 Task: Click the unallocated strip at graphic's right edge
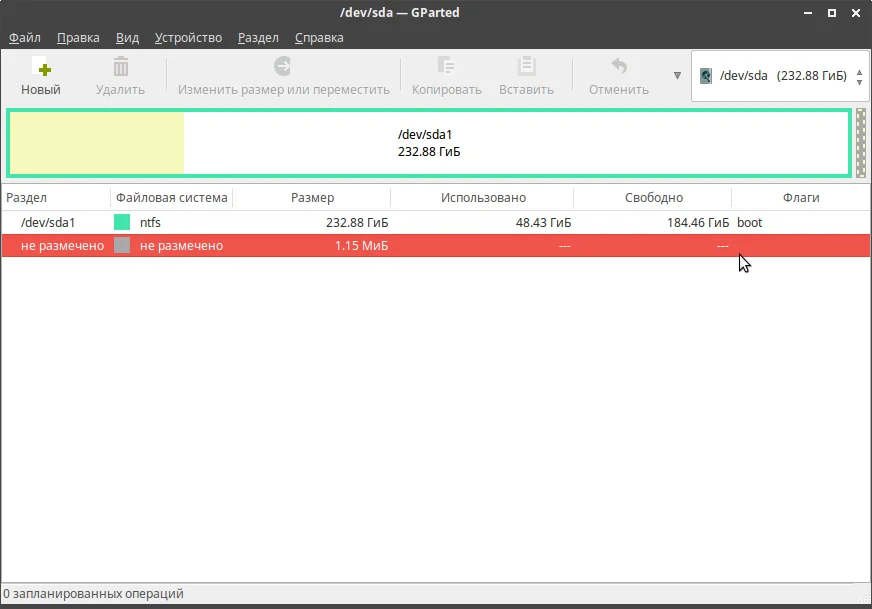[861, 143]
